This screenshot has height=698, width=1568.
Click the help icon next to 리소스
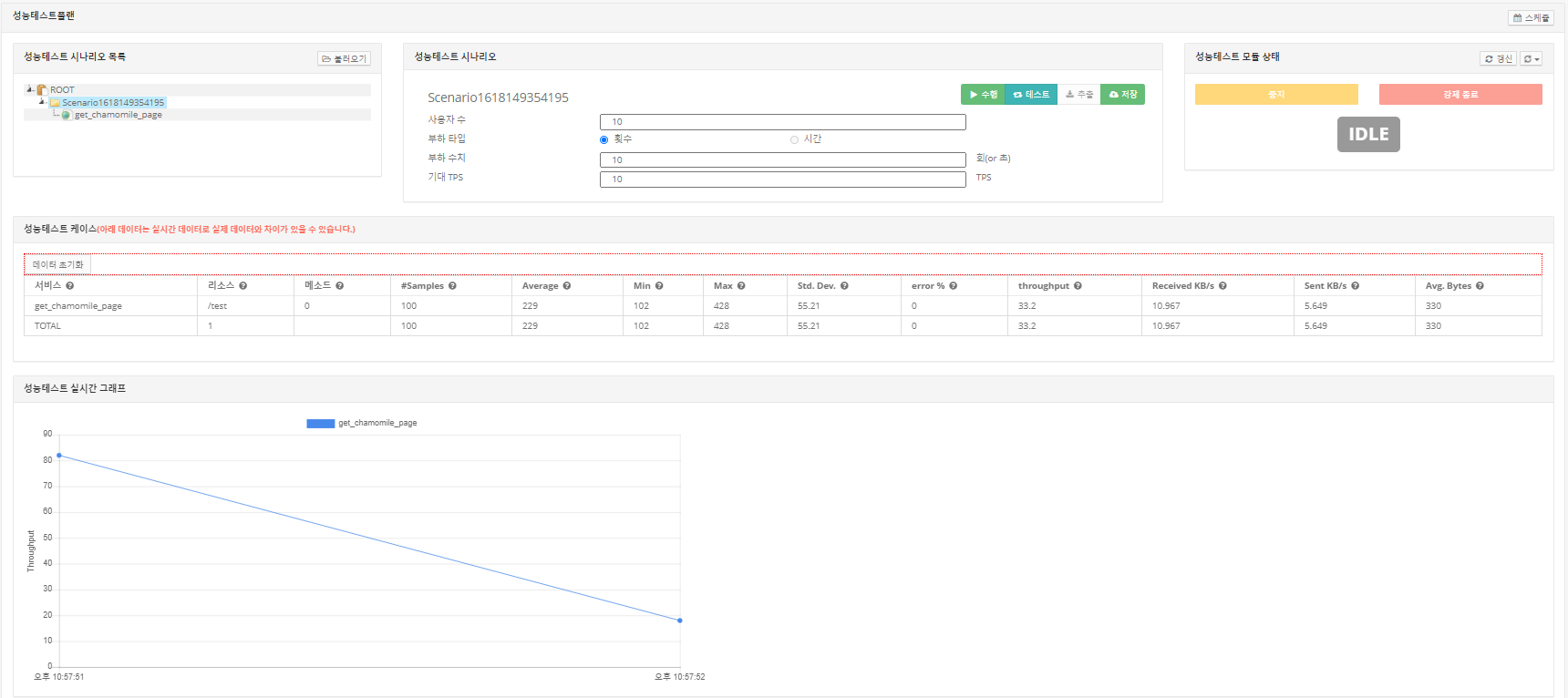coord(243,286)
